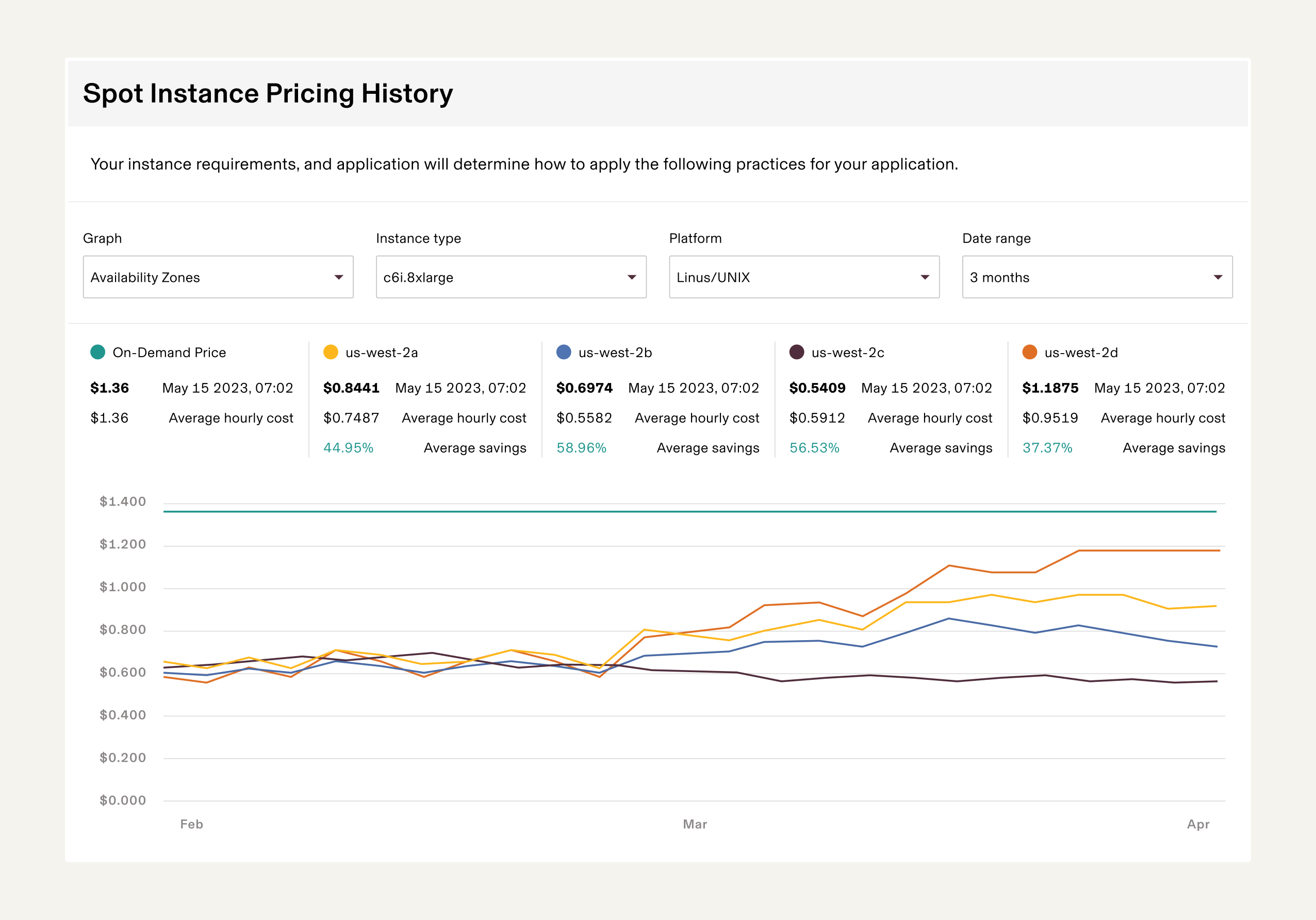
Task: Click the dark purple us-west-2c legend dot
Action: [797, 352]
